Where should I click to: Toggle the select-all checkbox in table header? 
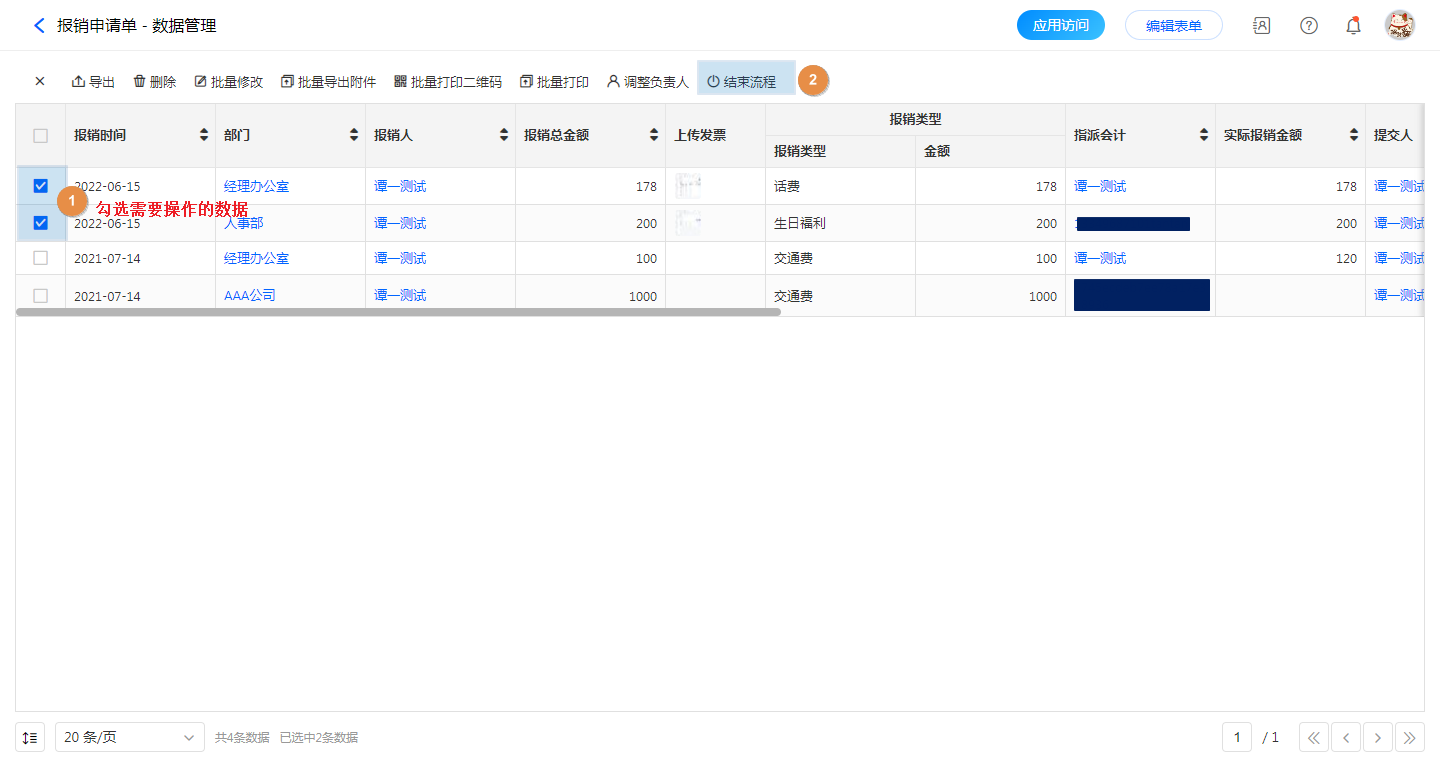click(x=41, y=136)
